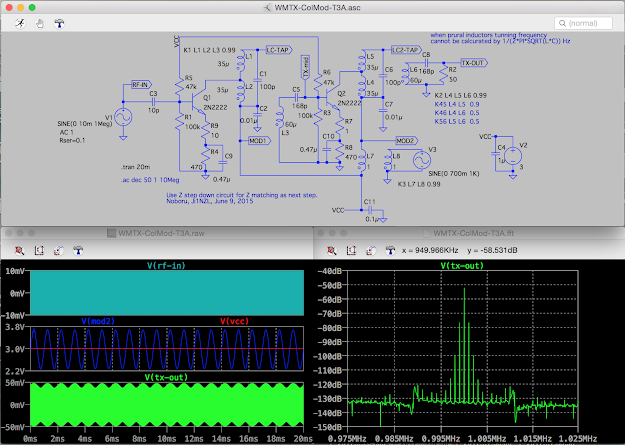Click SINE(0 10m 1Meg) source value text

(x=85, y=124)
